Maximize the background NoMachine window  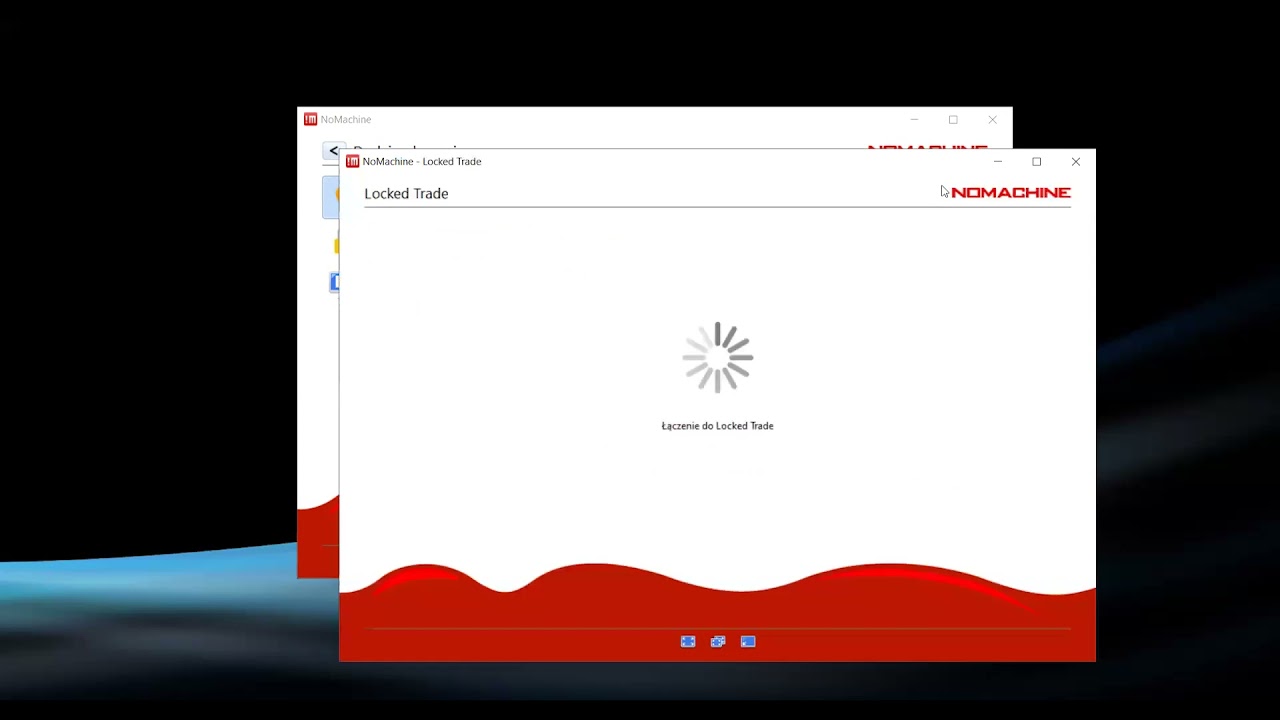coord(953,119)
